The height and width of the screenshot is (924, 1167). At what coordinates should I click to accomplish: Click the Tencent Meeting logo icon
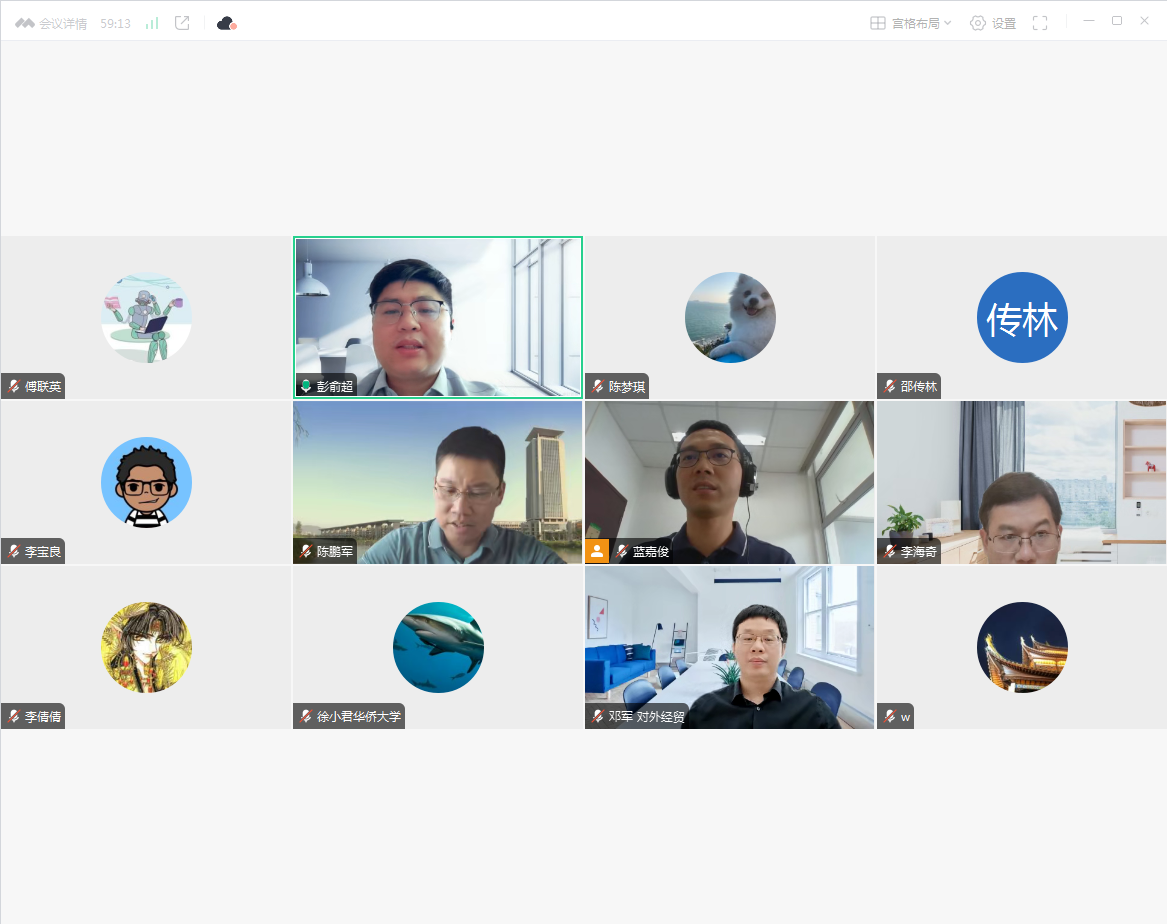tap(25, 23)
